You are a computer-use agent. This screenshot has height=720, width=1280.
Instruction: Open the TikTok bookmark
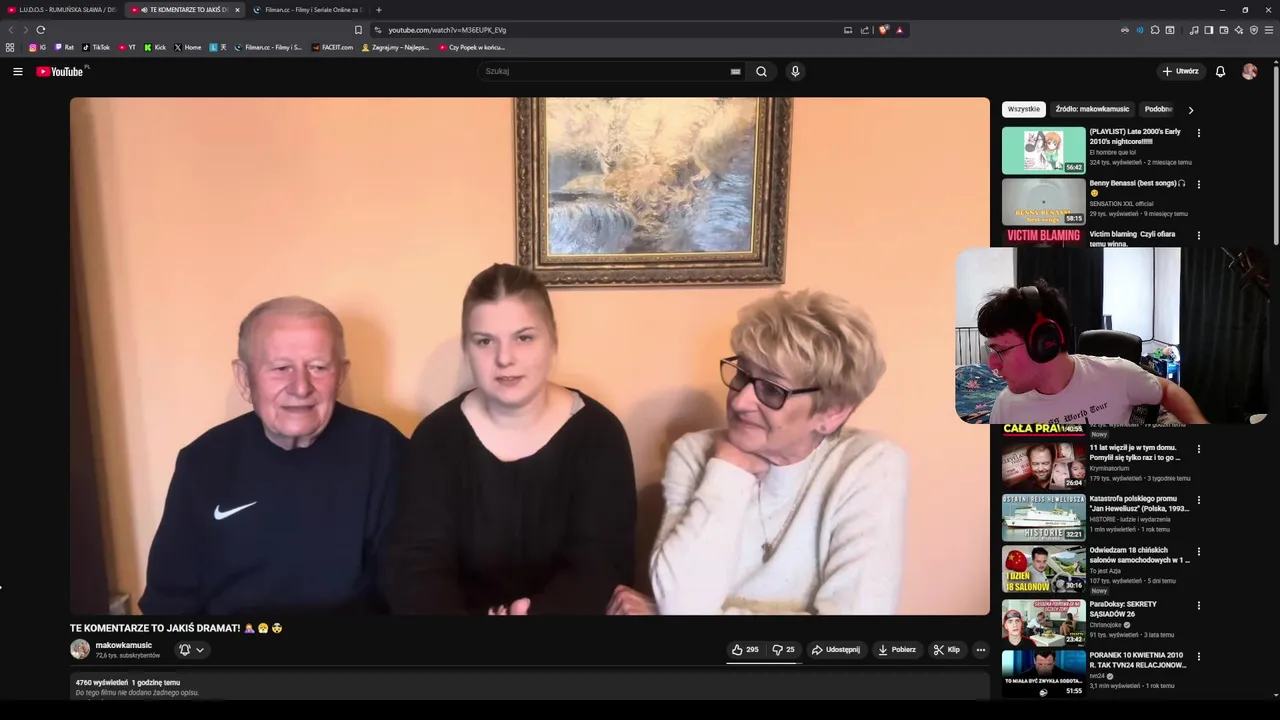pos(96,47)
